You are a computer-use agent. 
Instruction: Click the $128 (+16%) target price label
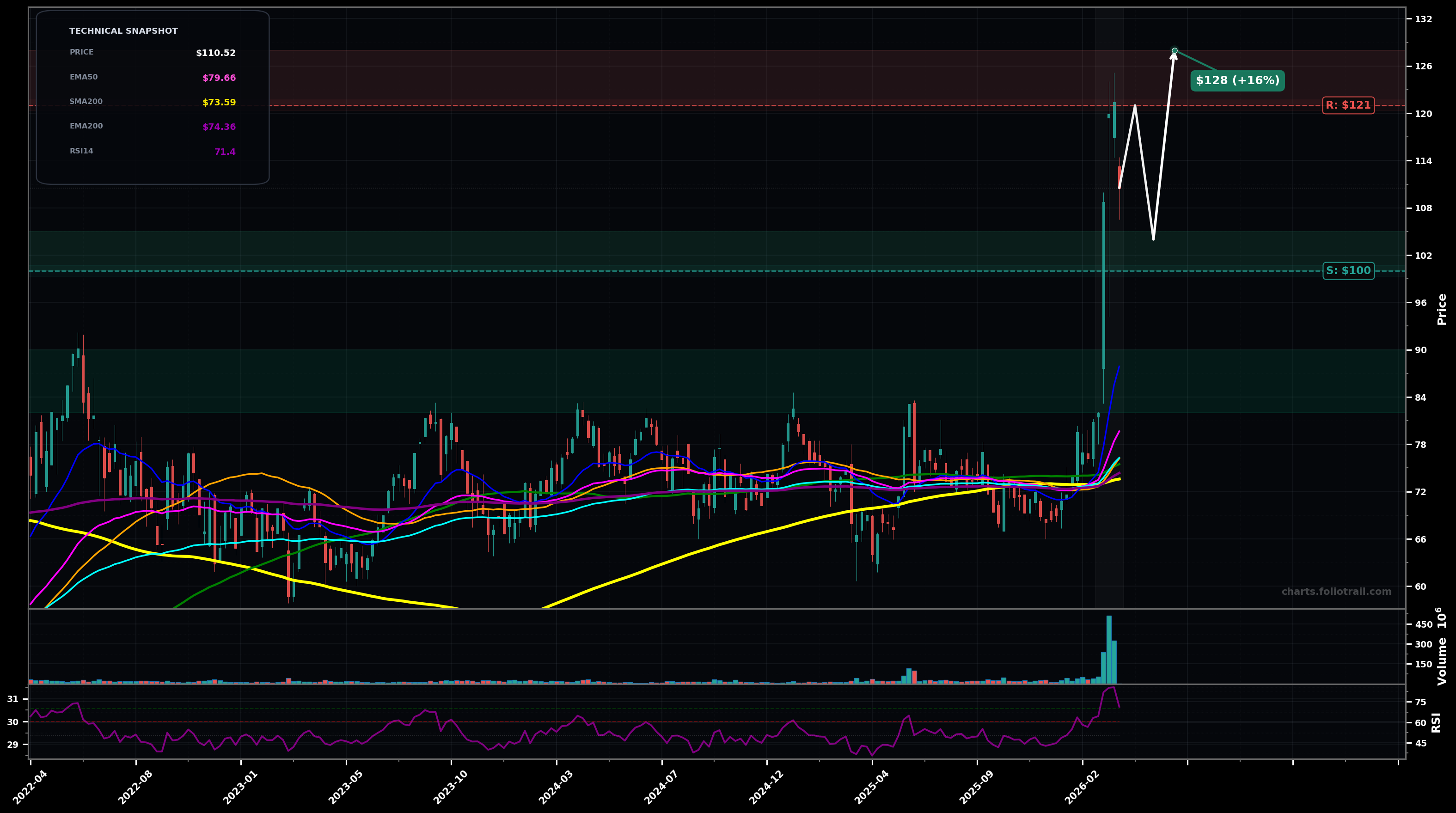point(1237,81)
